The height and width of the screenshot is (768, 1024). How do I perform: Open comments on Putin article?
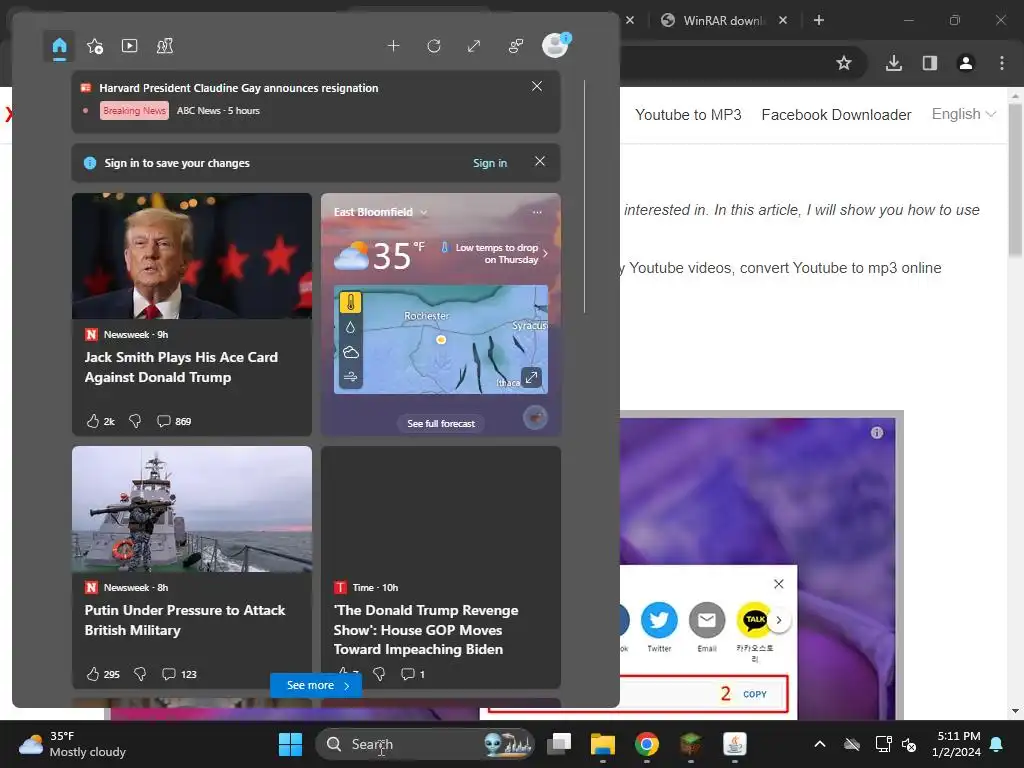pos(179,674)
